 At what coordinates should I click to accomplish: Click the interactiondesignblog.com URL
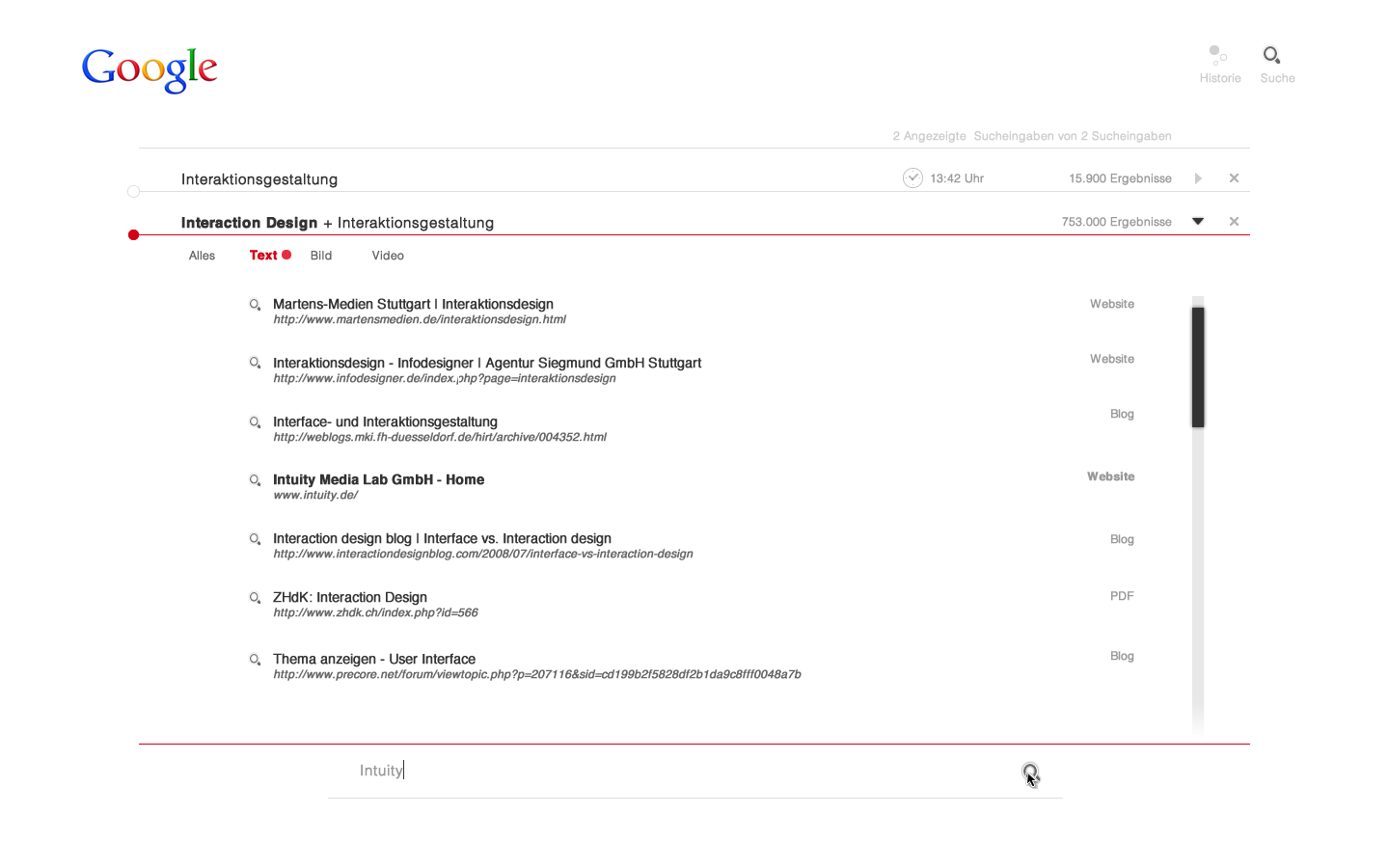483,554
